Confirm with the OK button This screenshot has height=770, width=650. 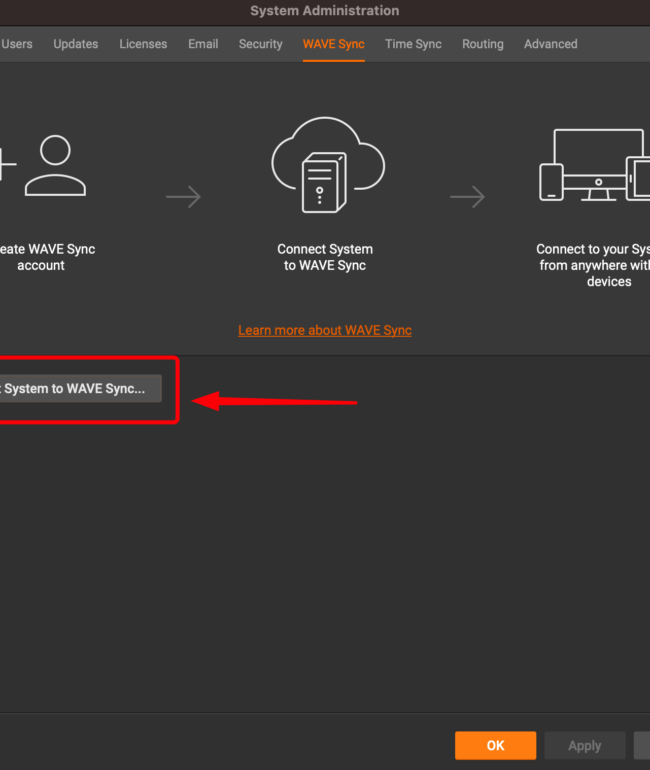point(495,745)
